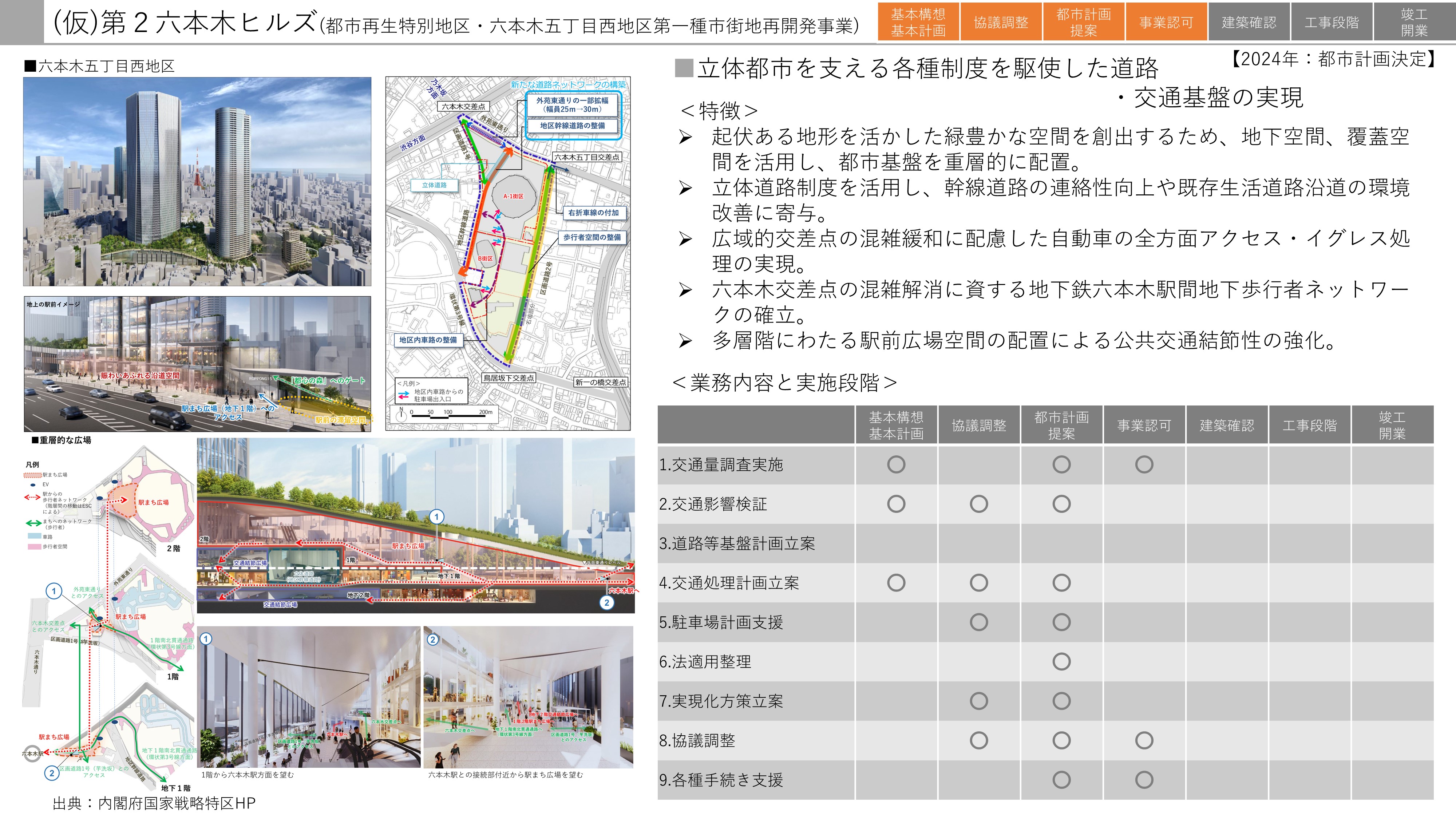
Task: Click the 六本木五丁目交差点 label on the map
Action: click(x=587, y=157)
